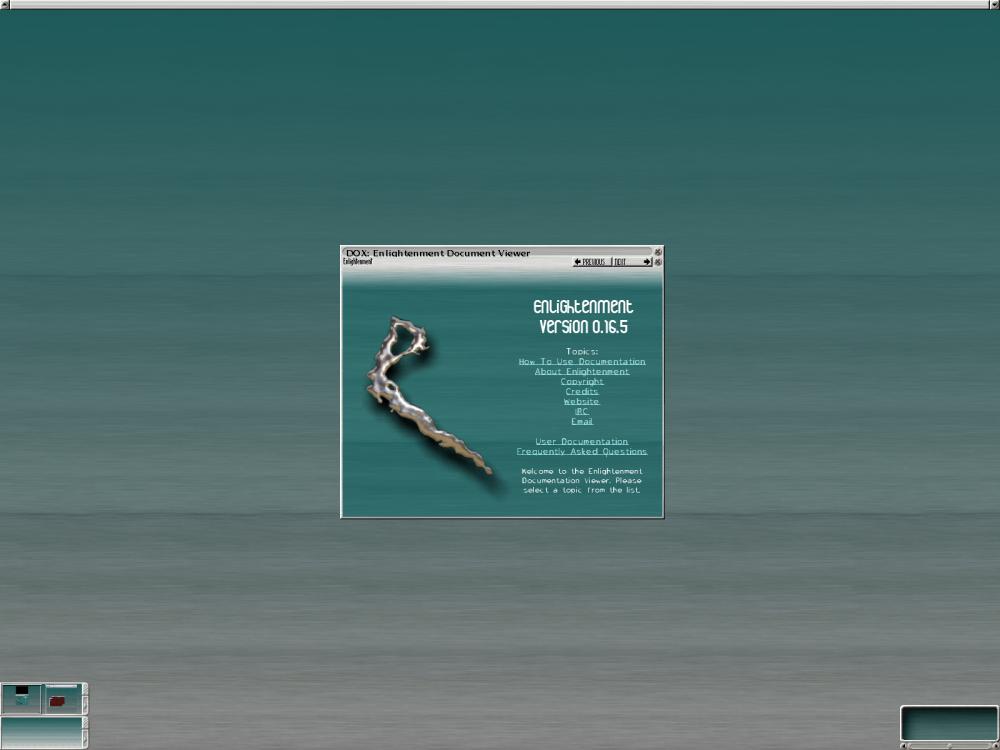
Task: Open Frequently Asked Questions link
Action: (582, 451)
